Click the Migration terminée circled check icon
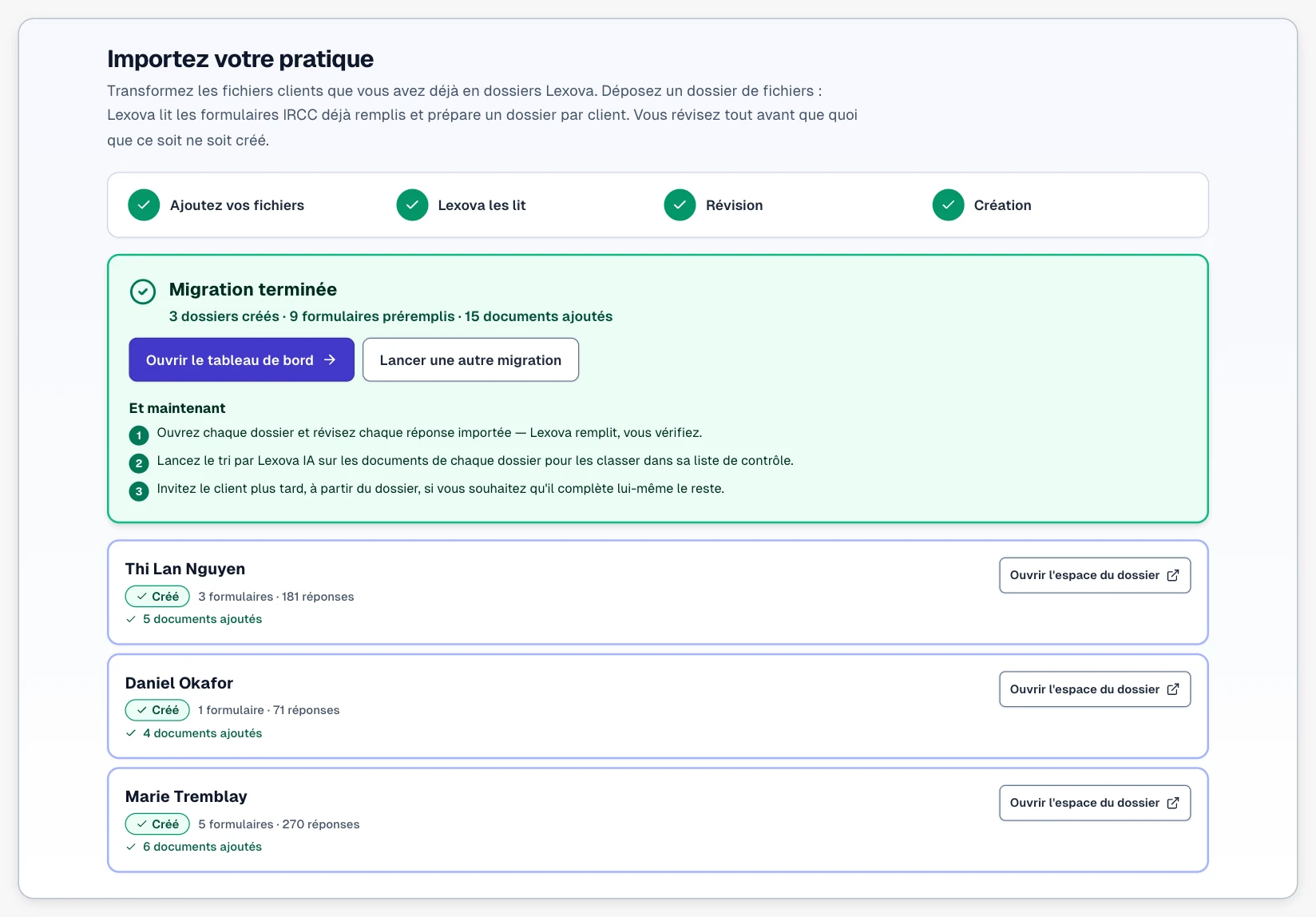This screenshot has height=917, width=1316. 143,292
